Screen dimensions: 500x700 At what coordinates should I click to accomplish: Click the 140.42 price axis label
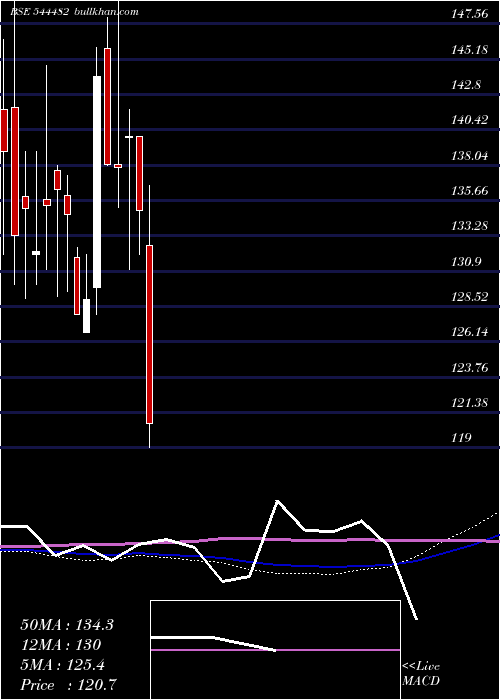pyautogui.click(x=469, y=120)
